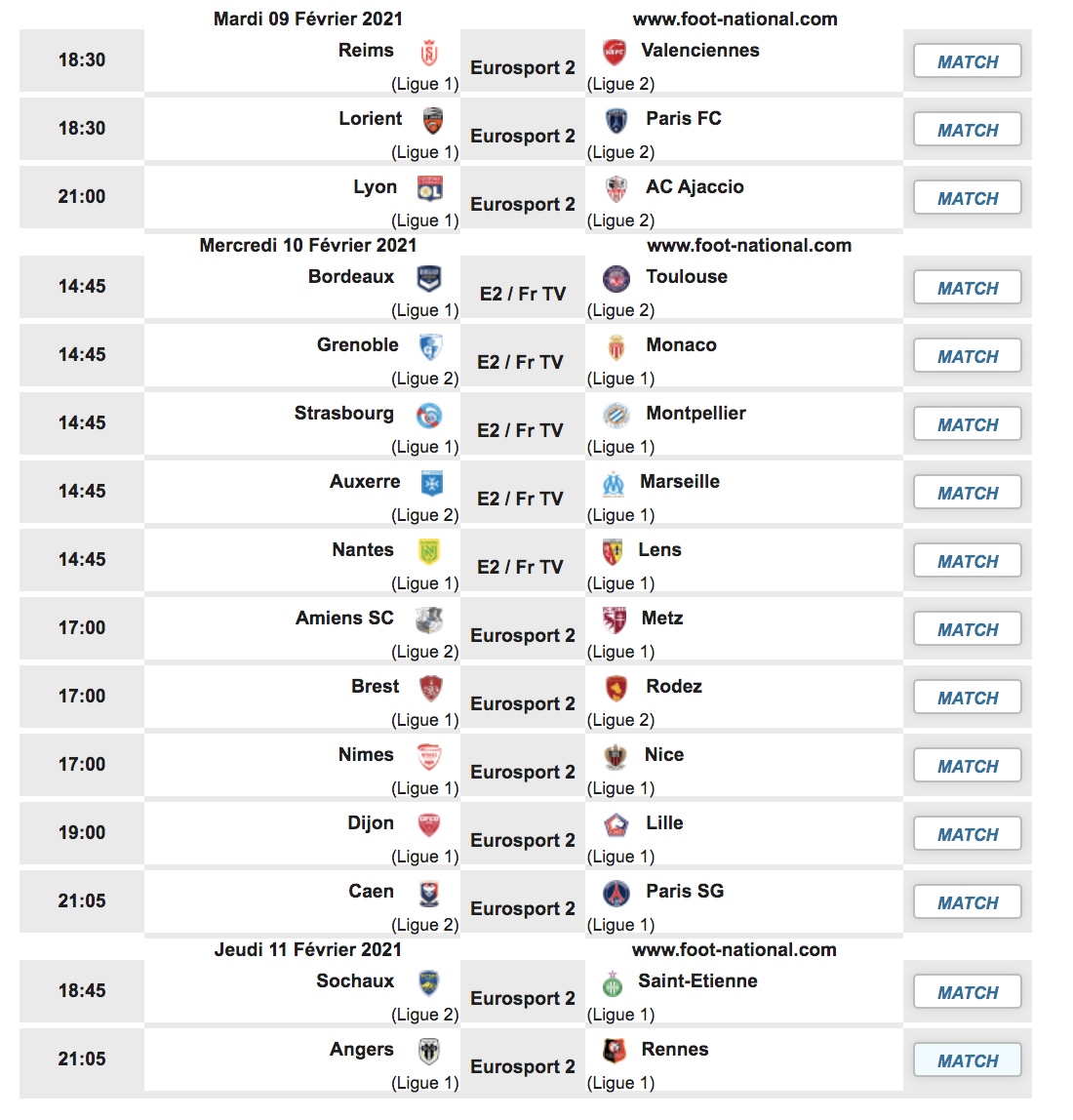Click the Toulouse team name

687,276
